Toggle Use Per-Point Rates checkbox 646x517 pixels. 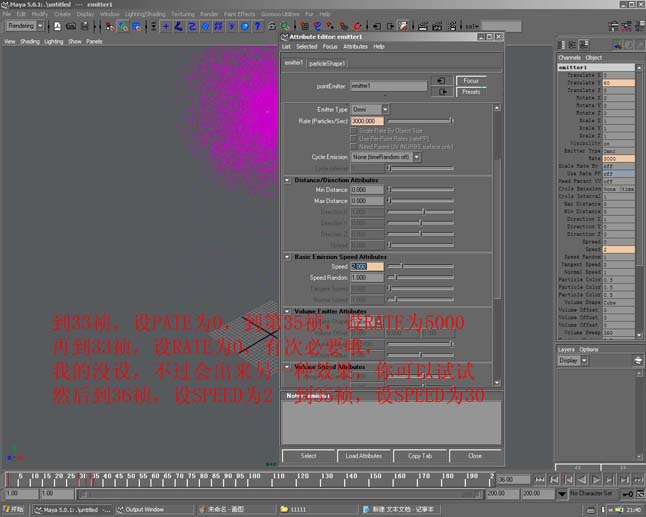click(x=353, y=138)
